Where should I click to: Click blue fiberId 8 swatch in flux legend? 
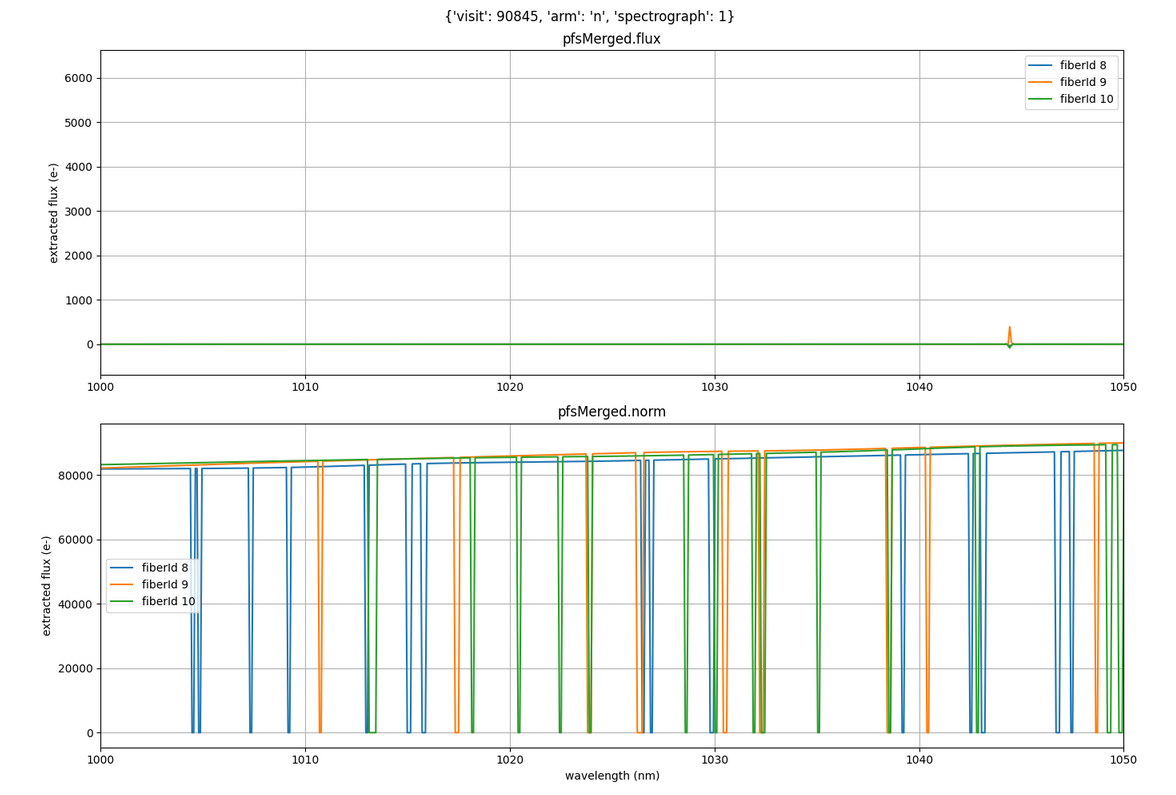[1040, 66]
